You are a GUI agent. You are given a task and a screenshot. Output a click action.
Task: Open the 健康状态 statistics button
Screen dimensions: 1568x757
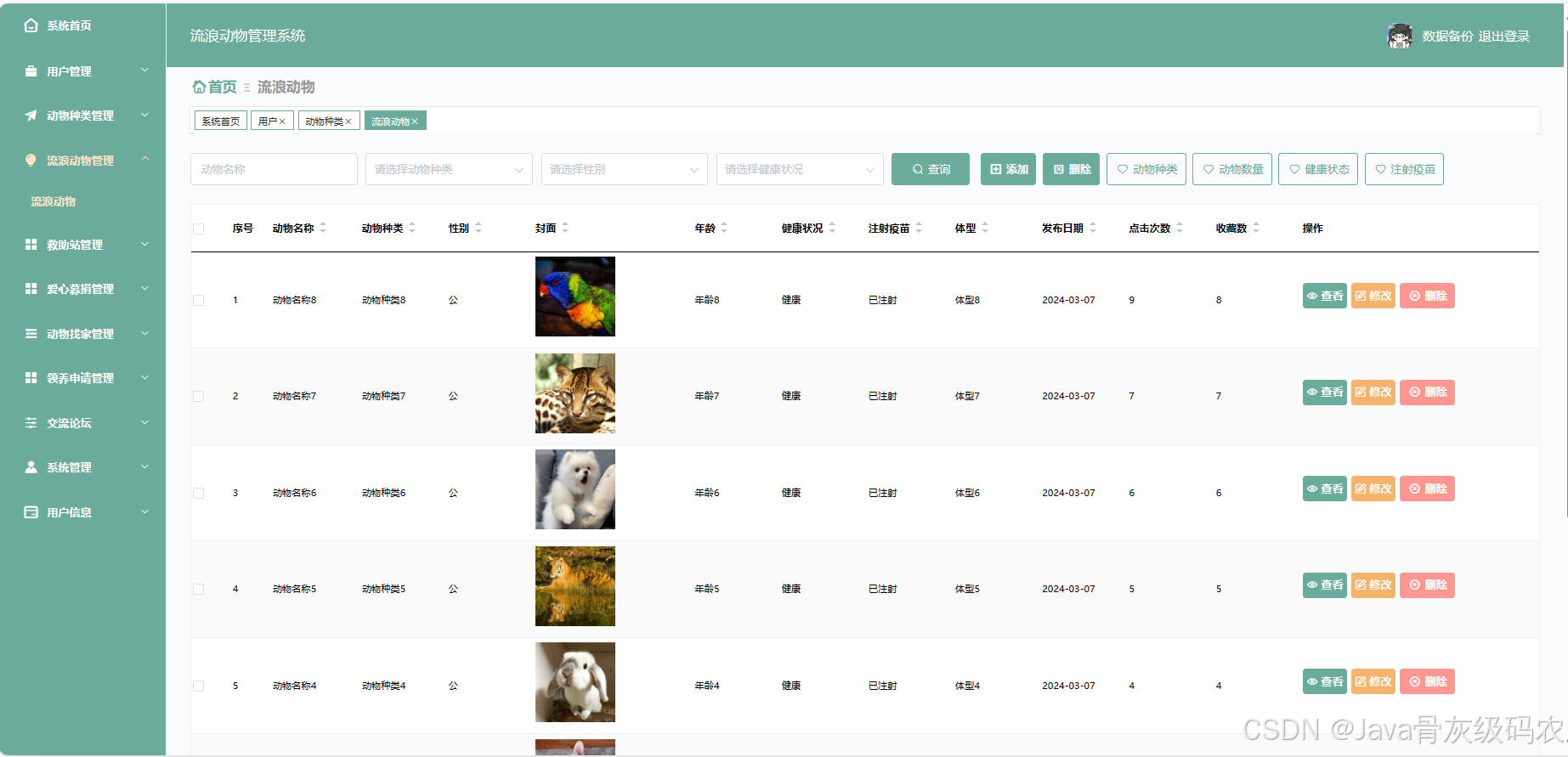(1318, 169)
